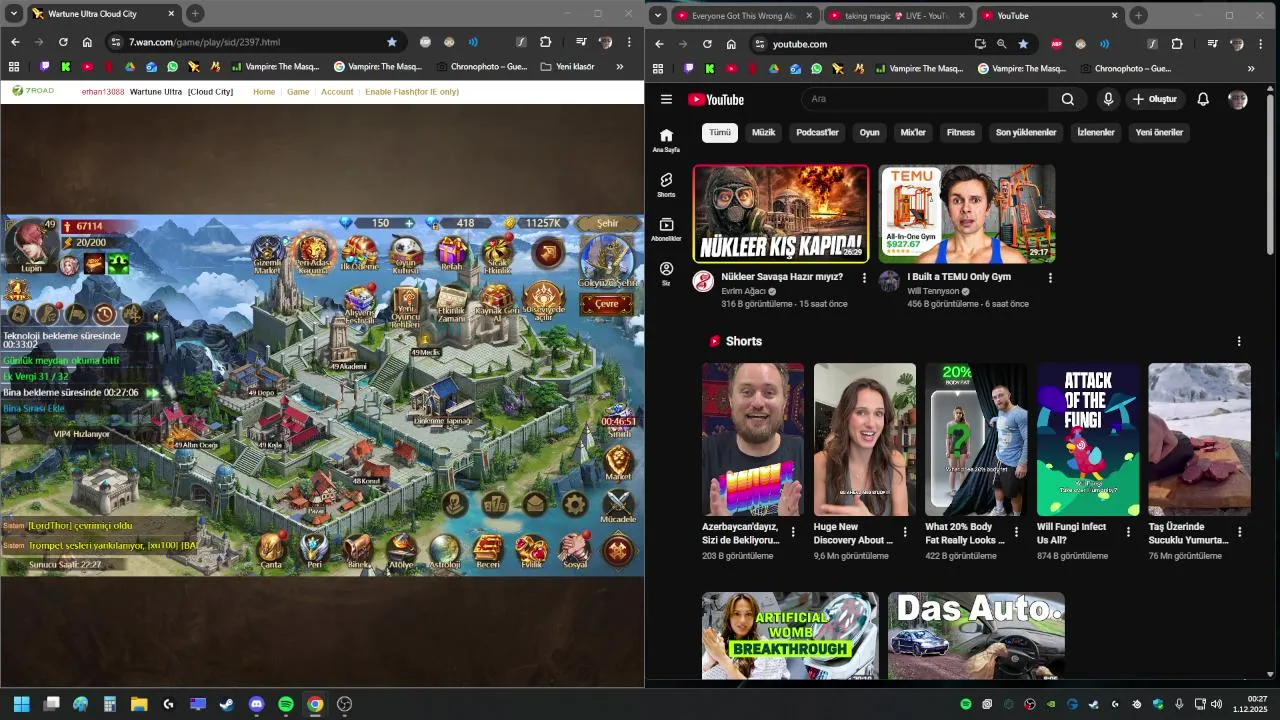Open the tab search dropdown in the left Chrome window
This screenshot has height=720, width=1280.
(14, 14)
